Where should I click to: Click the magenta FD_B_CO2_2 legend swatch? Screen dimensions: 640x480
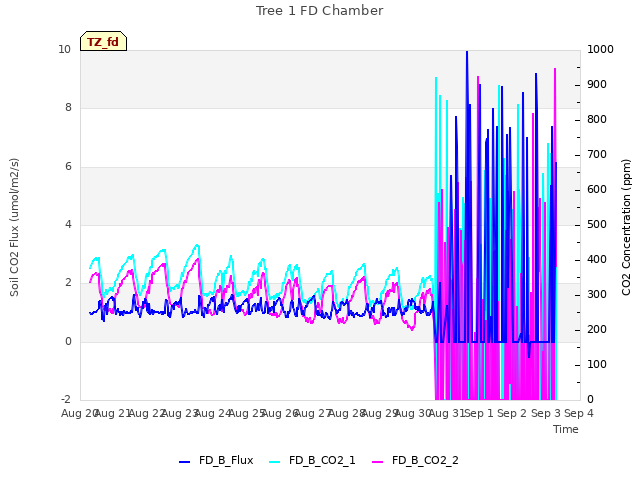click(x=378, y=462)
